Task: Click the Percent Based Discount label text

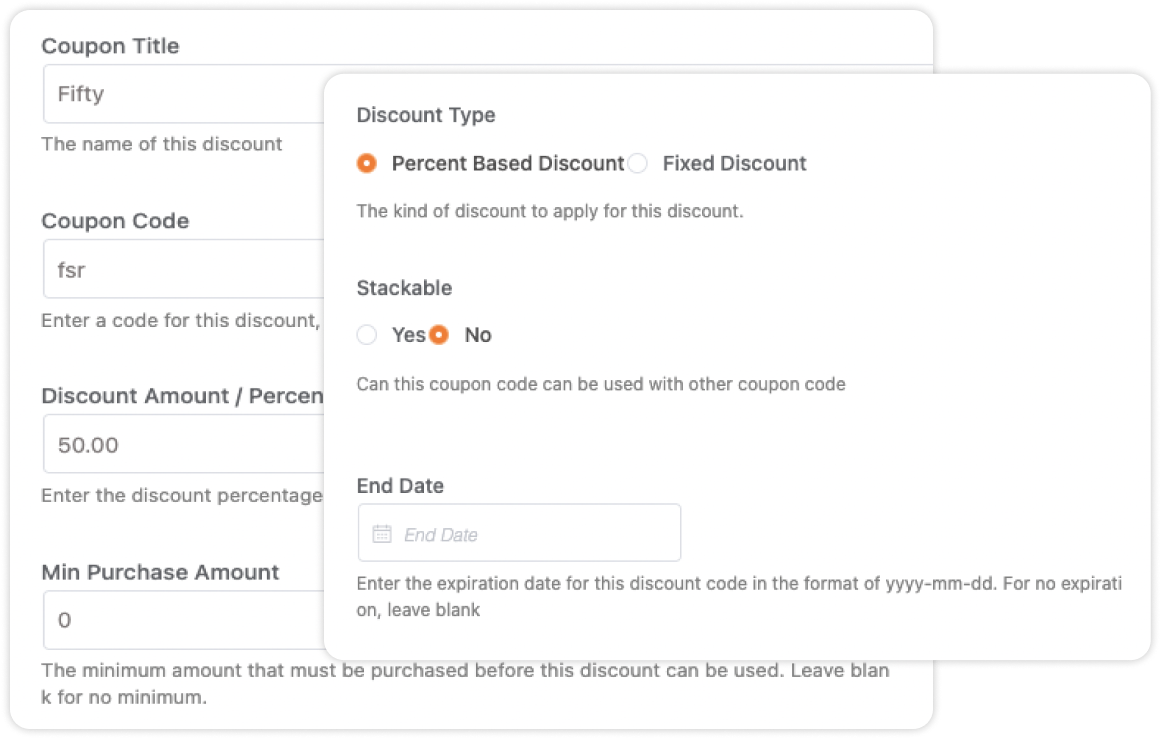Action: (x=508, y=164)
